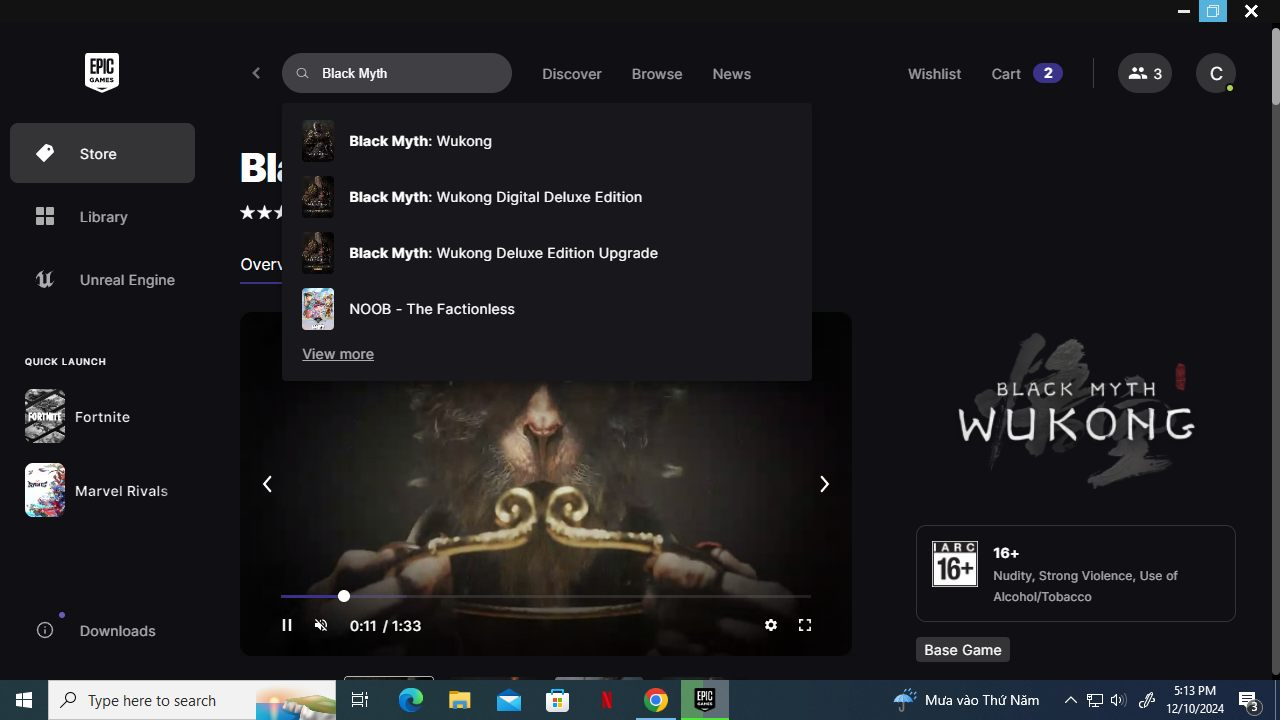
Task: Show next media slide
Action: pyautogui.click(x=824, y=484)
